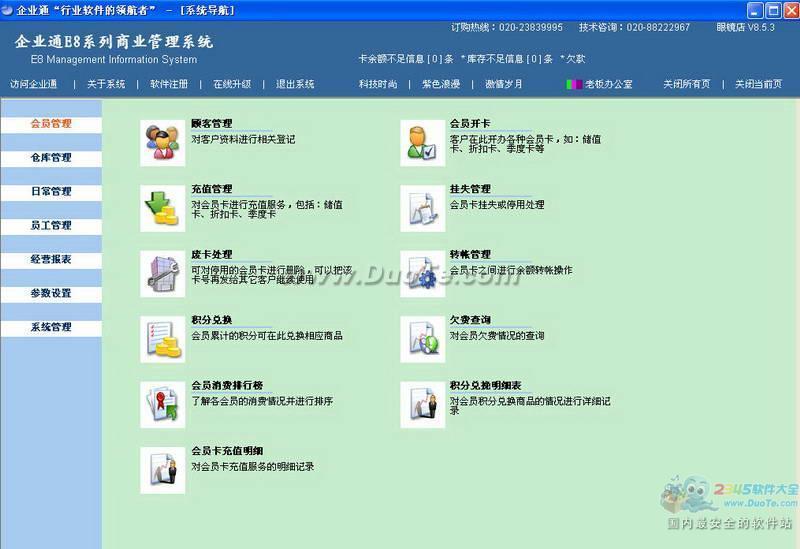Open the 充值管理 coins icon

163,208
